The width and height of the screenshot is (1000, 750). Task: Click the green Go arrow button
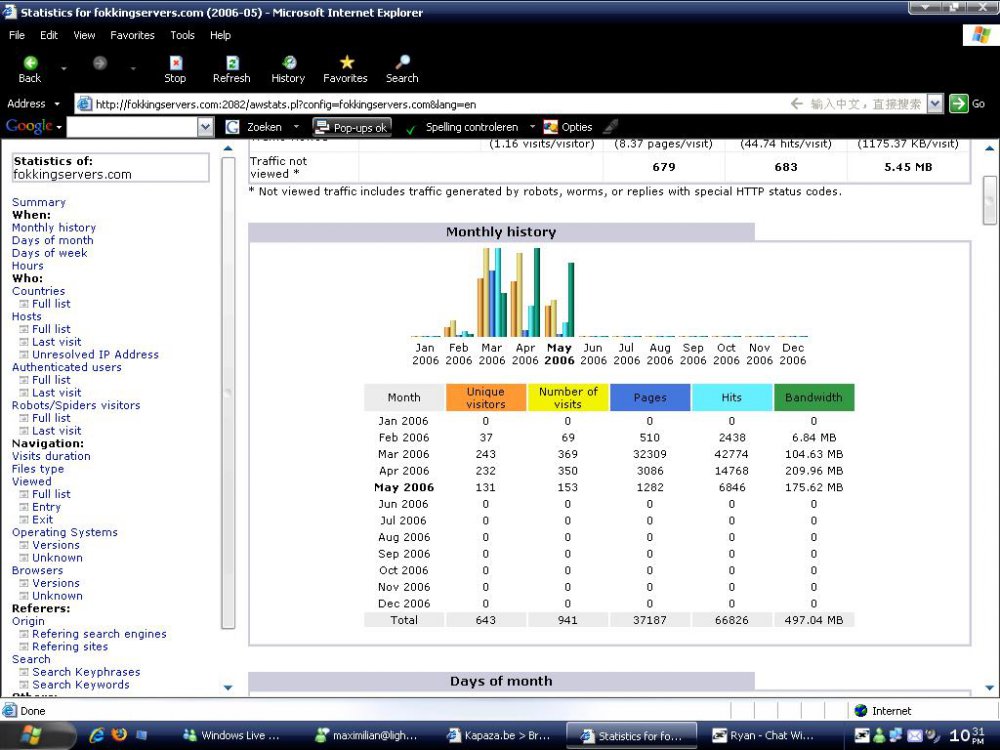[959, 103]
